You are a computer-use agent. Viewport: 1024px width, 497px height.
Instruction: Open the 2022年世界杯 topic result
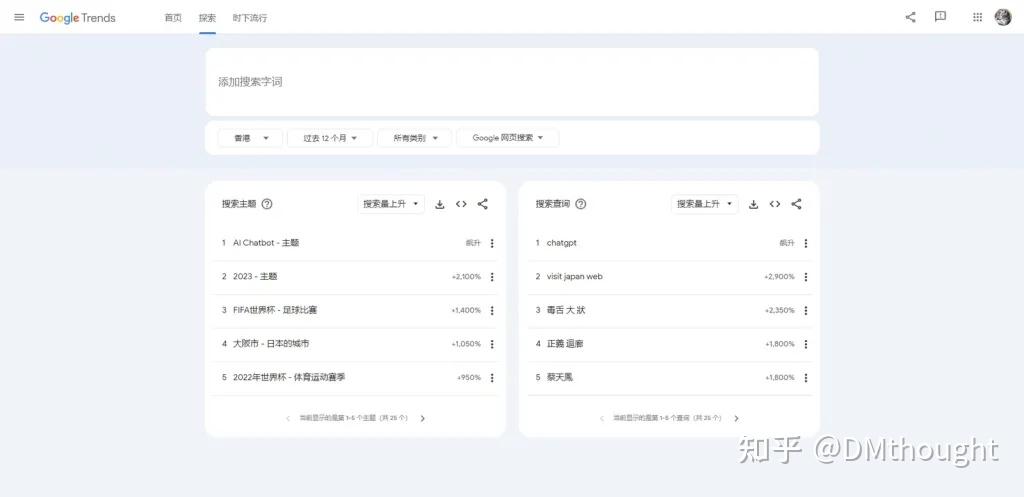(x=289, y=377)
